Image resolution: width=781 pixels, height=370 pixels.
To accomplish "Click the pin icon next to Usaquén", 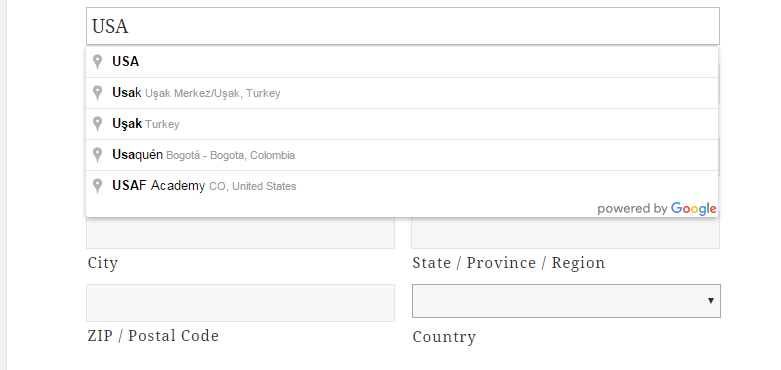I will coord(98,155).
